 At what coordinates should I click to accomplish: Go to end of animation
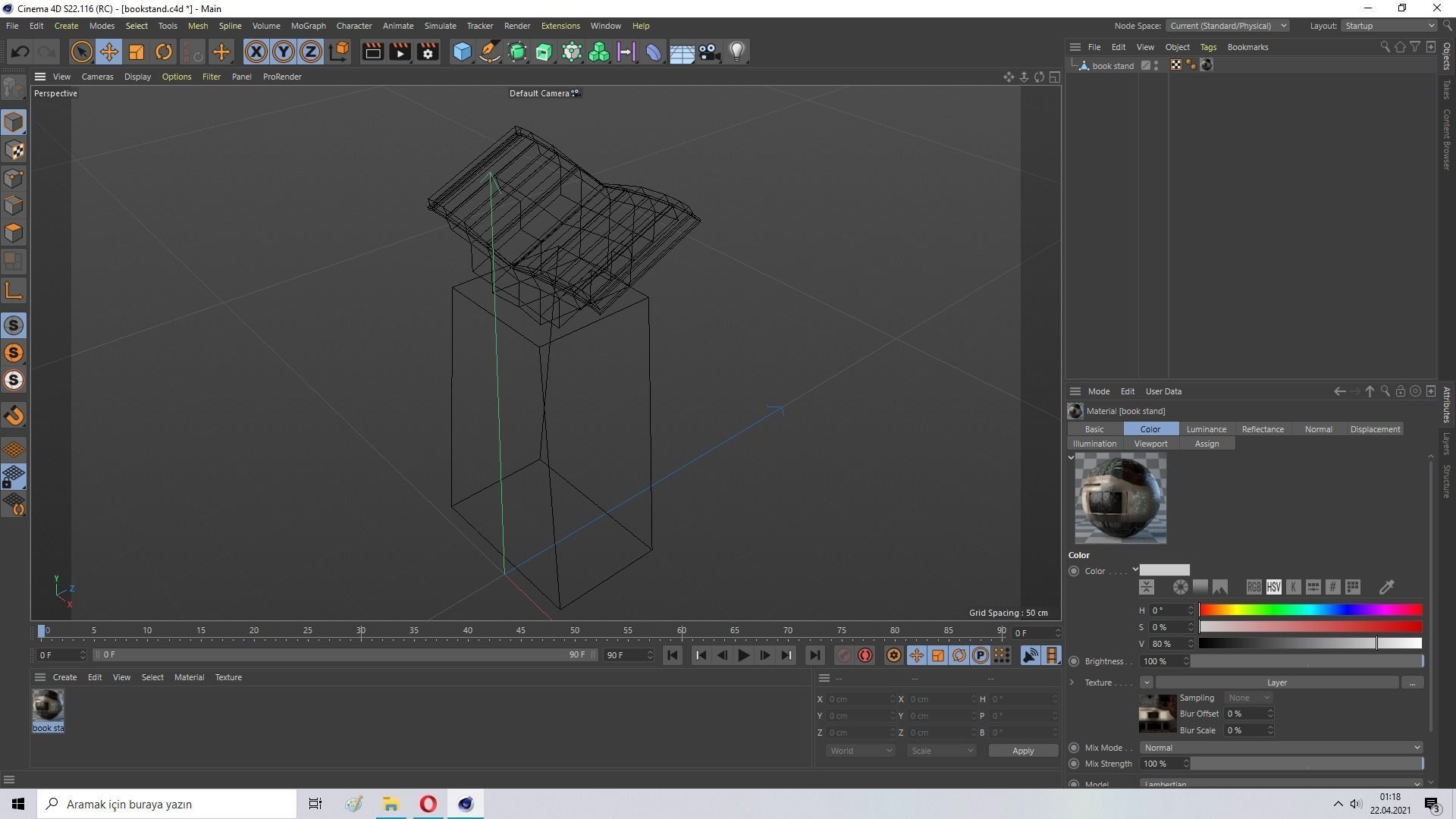(814, 655)
